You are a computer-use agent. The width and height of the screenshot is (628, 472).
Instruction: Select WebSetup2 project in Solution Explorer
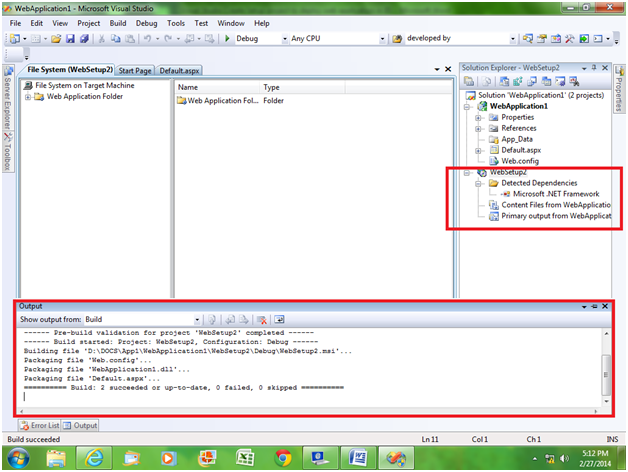click(x=508, y=172)
